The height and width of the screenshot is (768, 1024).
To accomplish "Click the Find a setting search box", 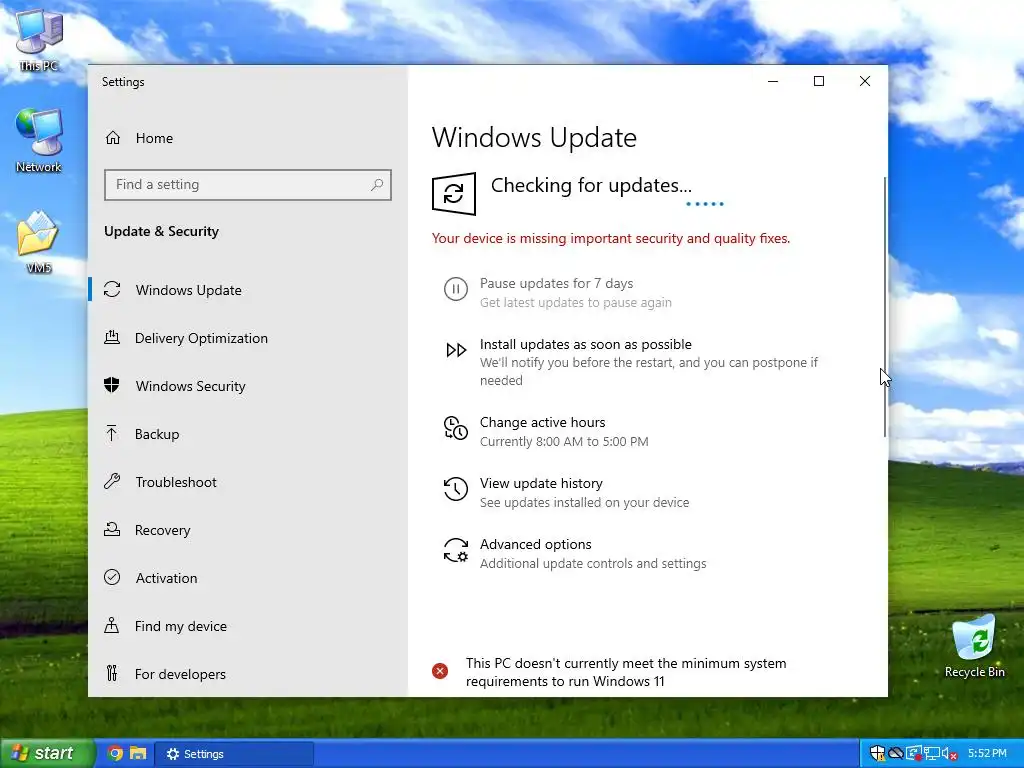I will [x=248, y=185].
